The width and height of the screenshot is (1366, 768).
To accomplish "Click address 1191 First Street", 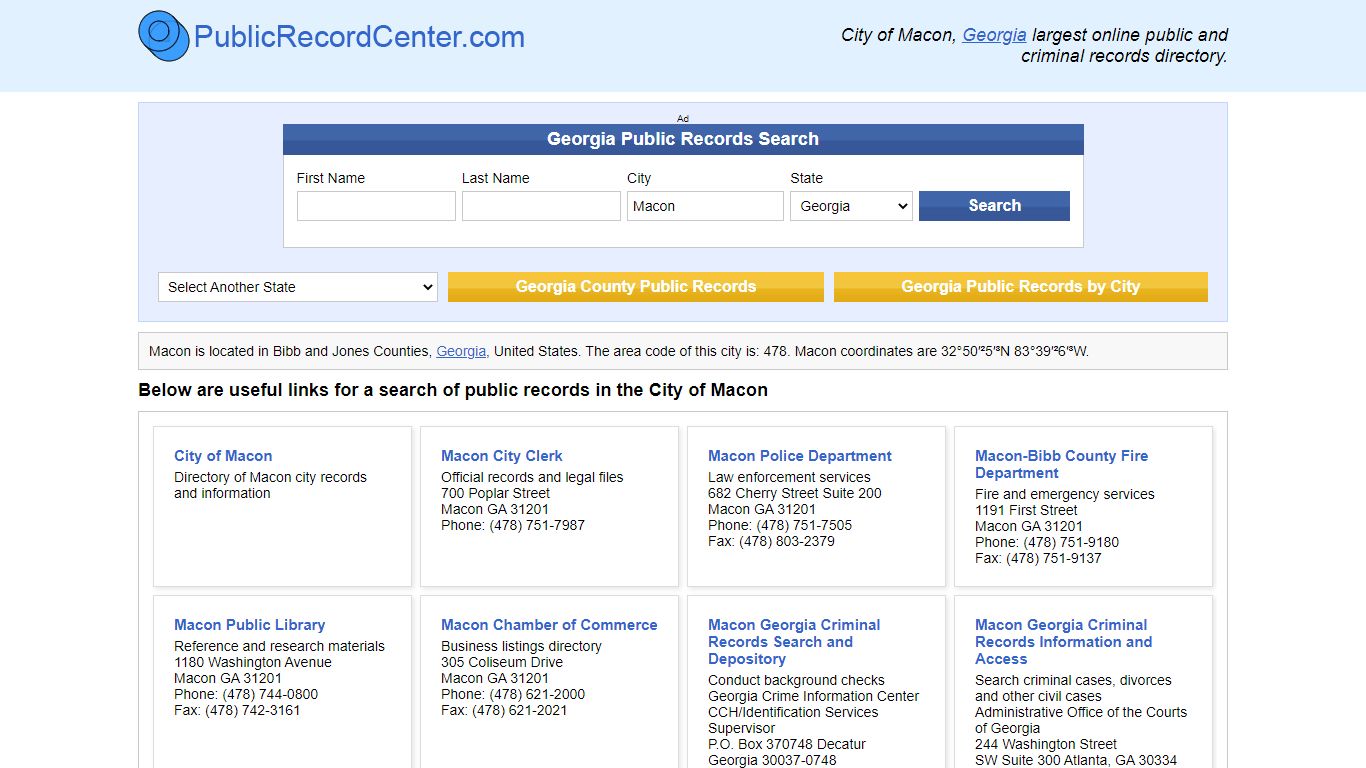I will [1027, 510].
